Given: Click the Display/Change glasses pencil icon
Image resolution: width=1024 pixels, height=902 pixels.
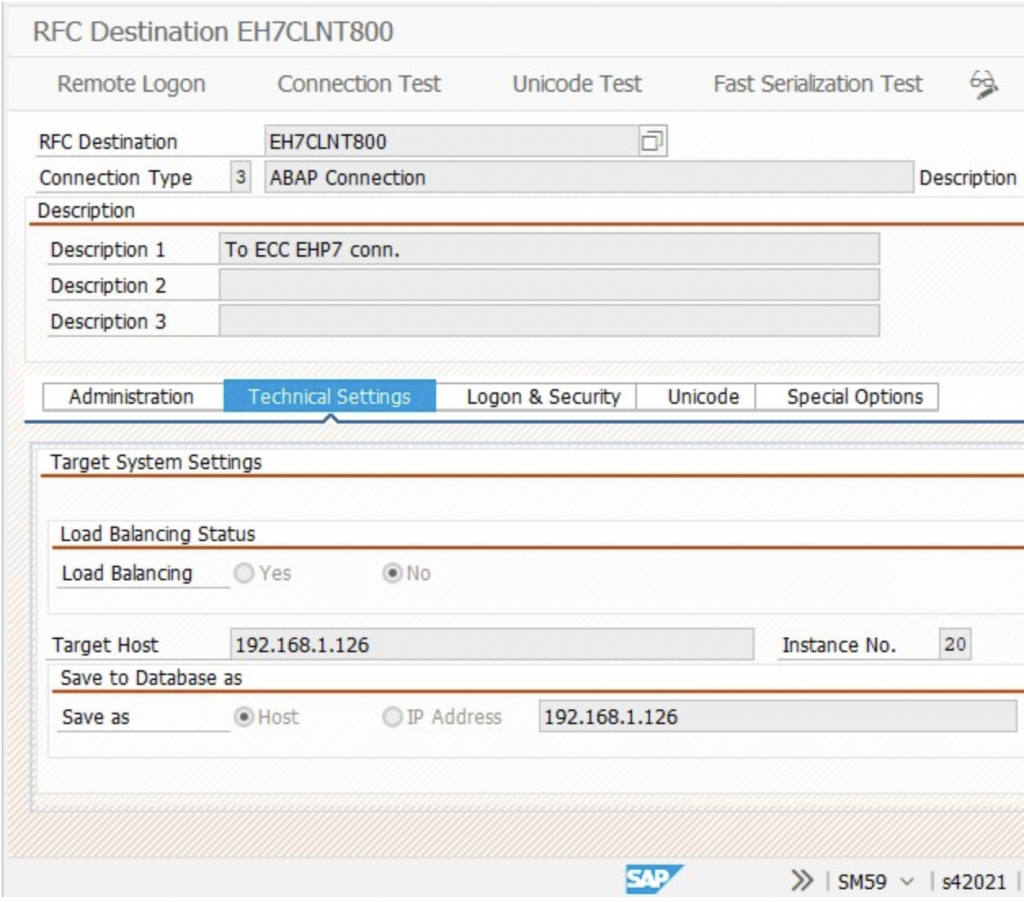Looking at the screenshot, I should click(984, 85).
